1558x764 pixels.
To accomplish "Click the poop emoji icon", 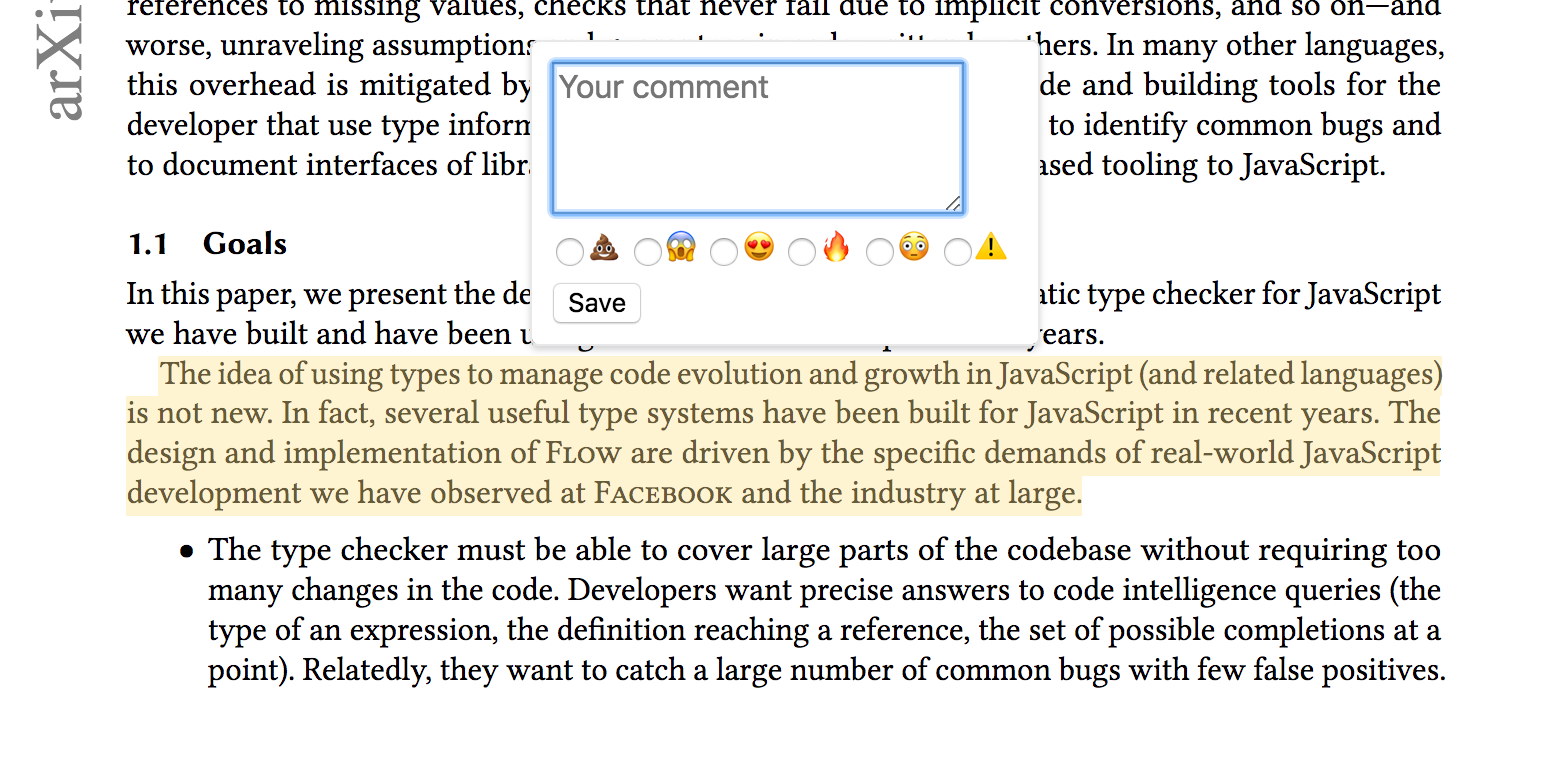I will [x=604, y=247].
